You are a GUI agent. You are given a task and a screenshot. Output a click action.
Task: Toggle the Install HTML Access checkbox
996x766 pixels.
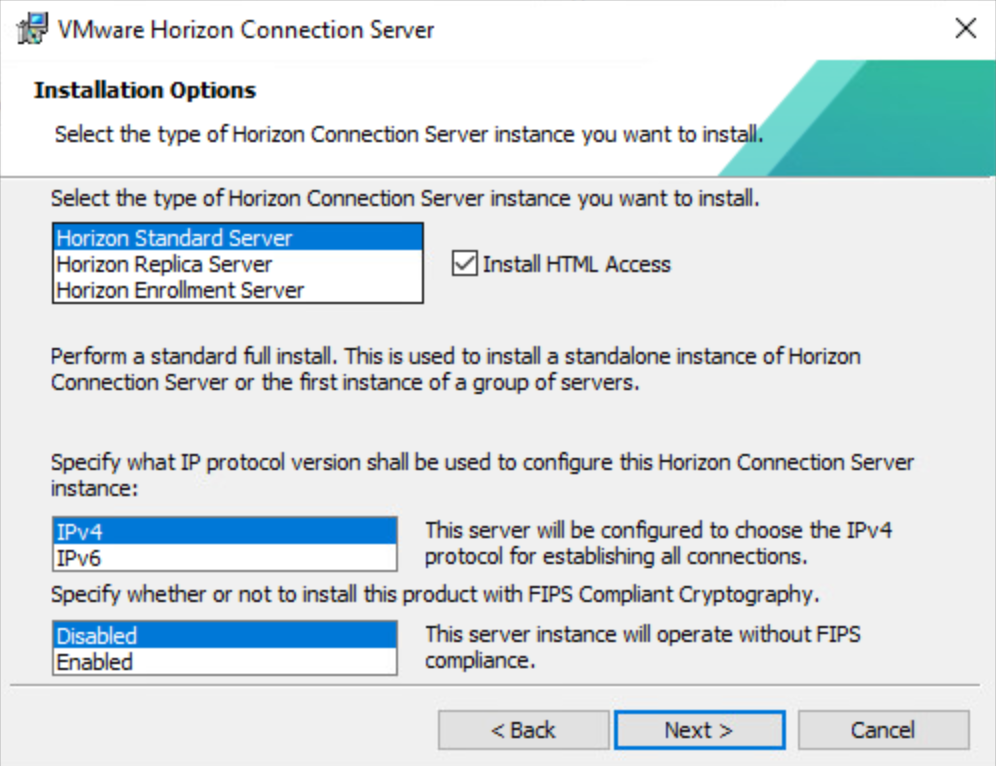(464, 264)
